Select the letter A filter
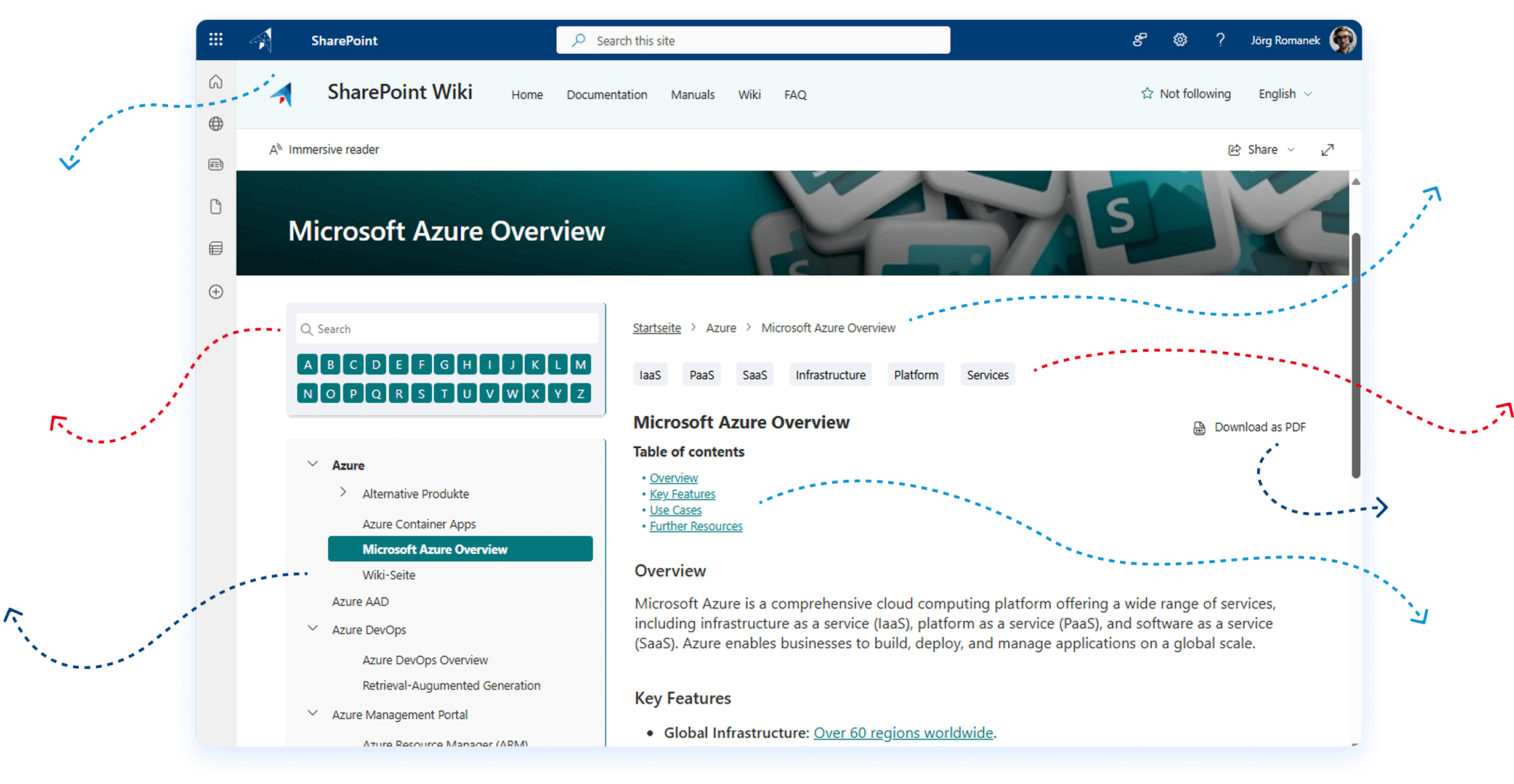The image size is (1514, 784). 308,365
